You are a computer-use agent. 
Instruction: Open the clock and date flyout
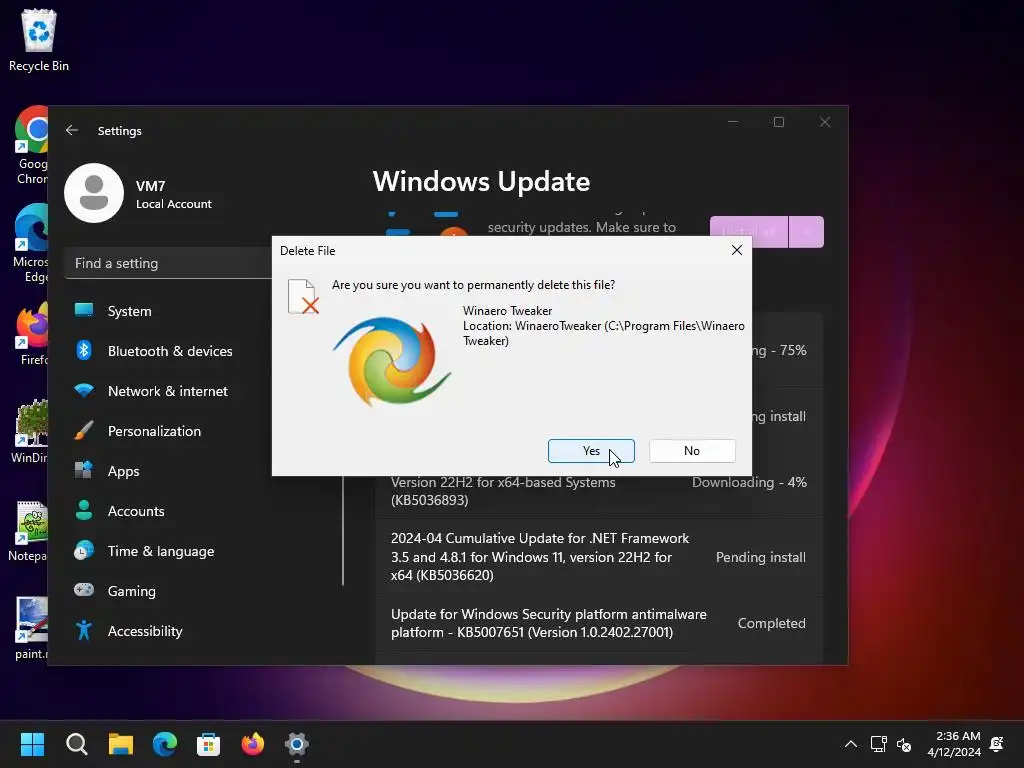click(954, 744)
